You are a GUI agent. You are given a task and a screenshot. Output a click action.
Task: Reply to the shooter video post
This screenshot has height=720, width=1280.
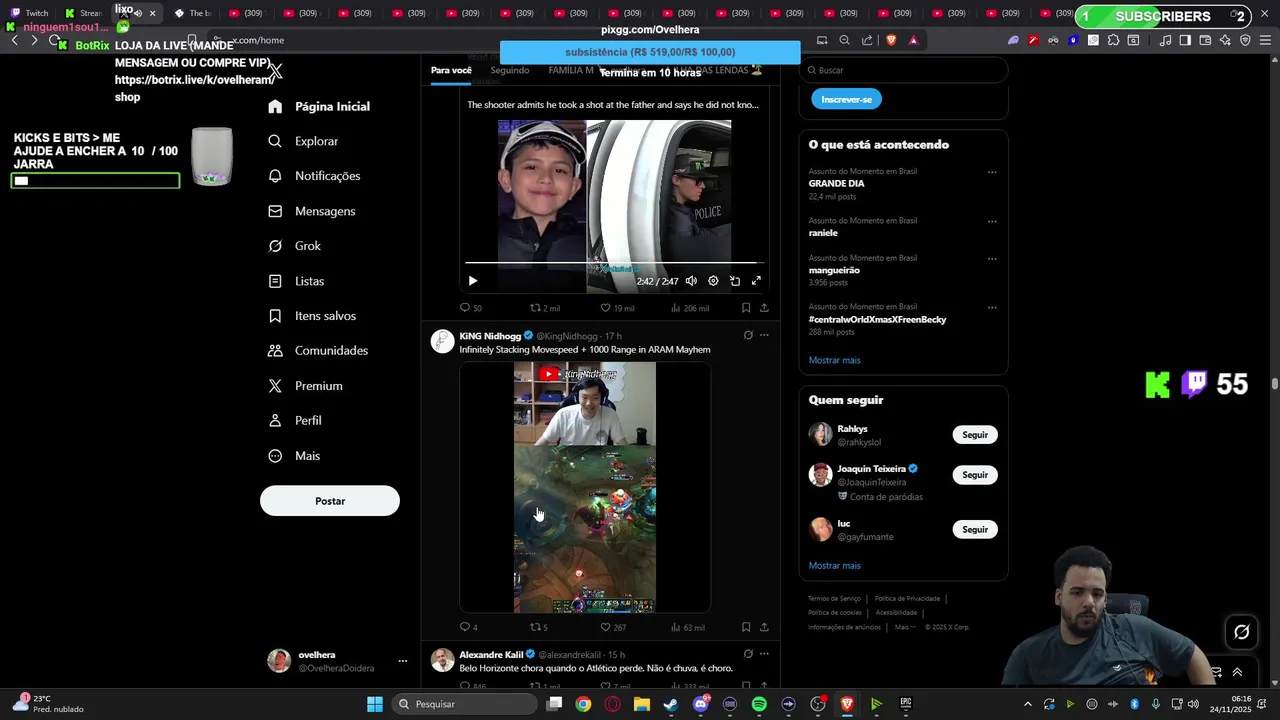pyautogui.click(x=470, y=308)
